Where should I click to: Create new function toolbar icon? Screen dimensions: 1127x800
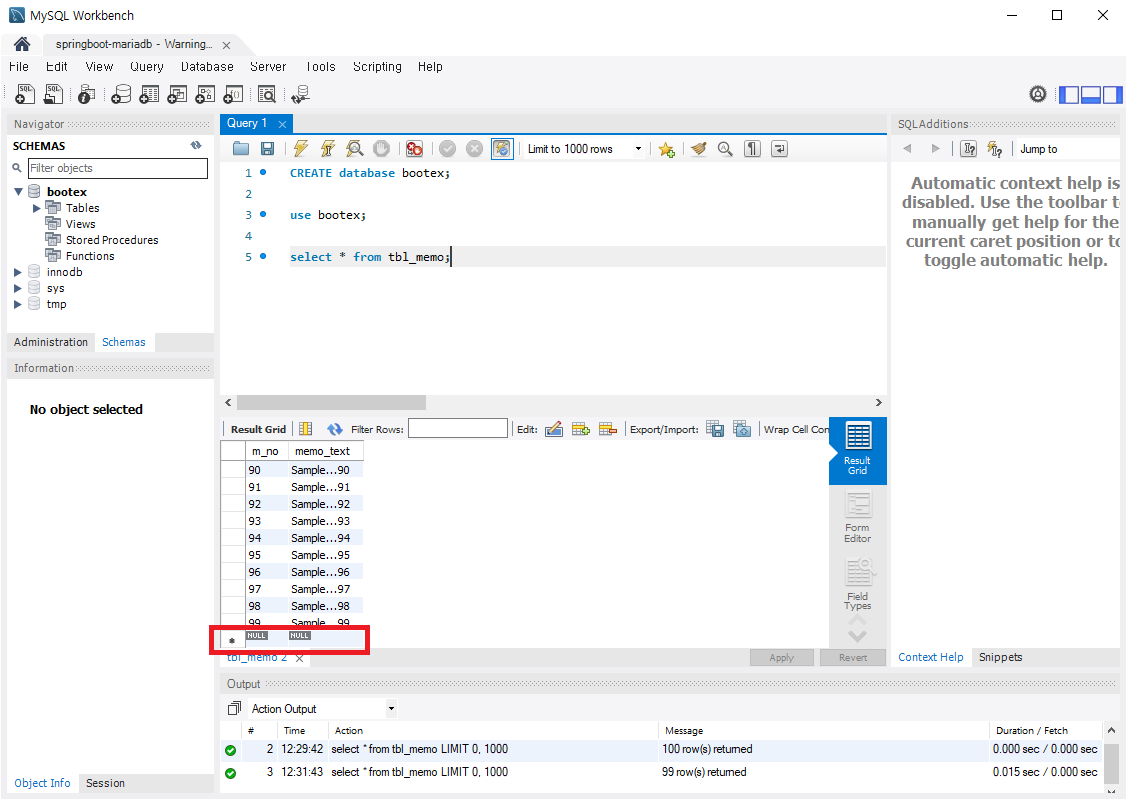pyautogui.click(x=233, y=93)
